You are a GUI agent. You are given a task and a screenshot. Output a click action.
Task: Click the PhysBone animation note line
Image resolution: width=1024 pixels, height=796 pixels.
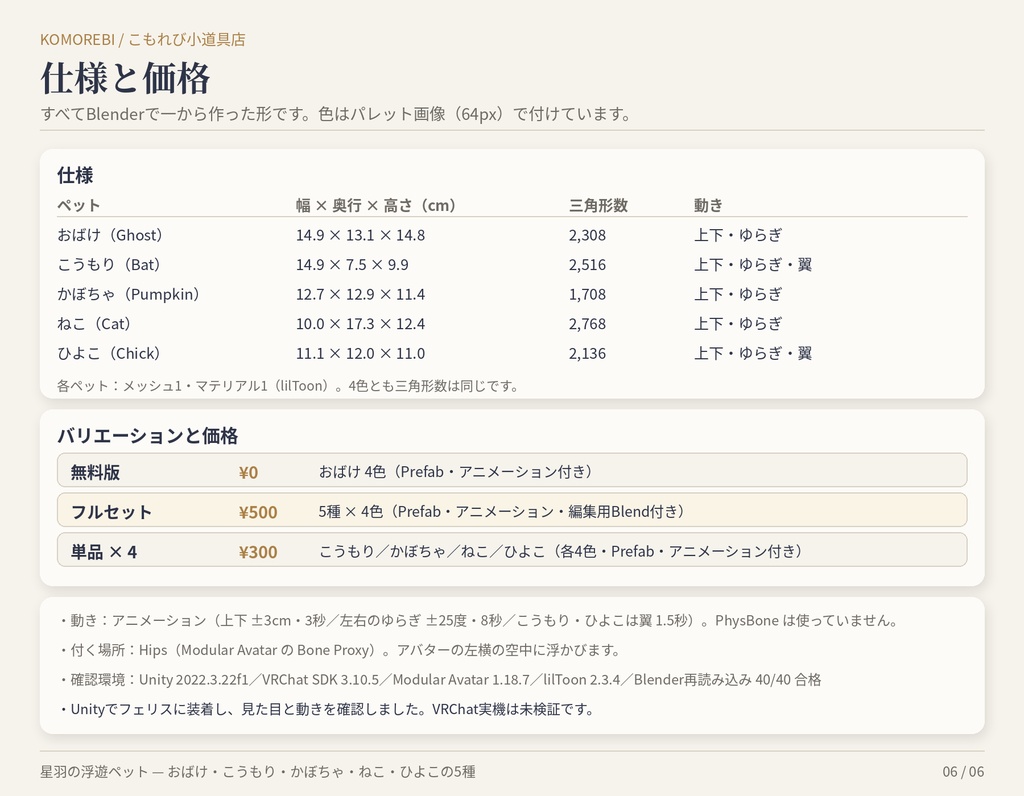[479, 620]
